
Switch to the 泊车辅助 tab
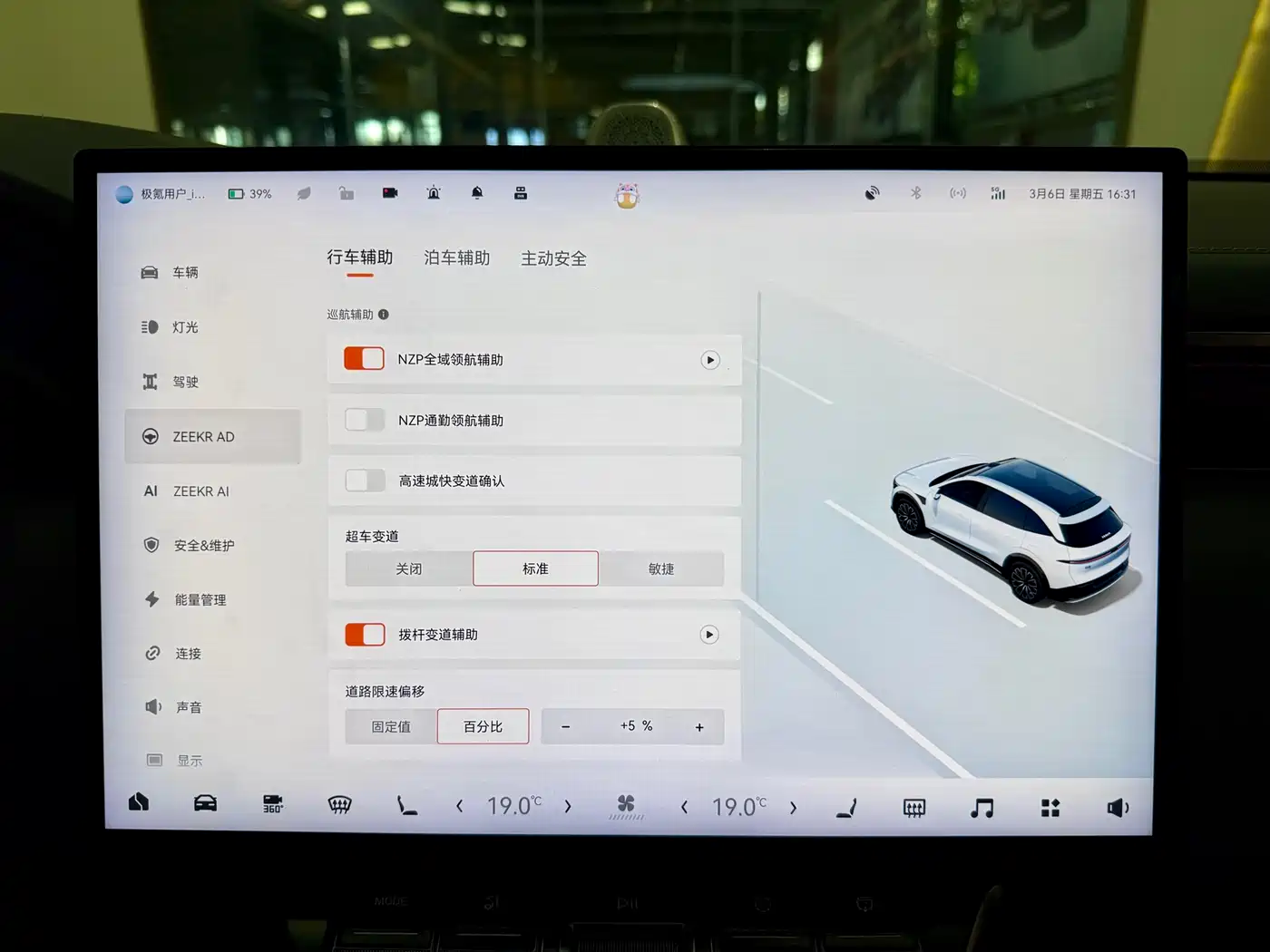pos(456,258)
